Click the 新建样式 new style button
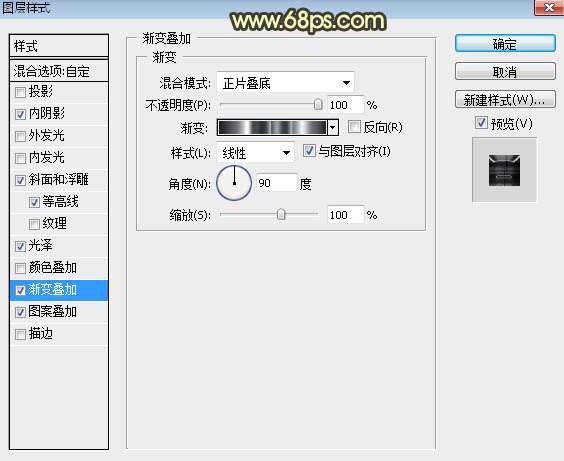This screenshot has width=564, height=461. [x=505, y=99]
